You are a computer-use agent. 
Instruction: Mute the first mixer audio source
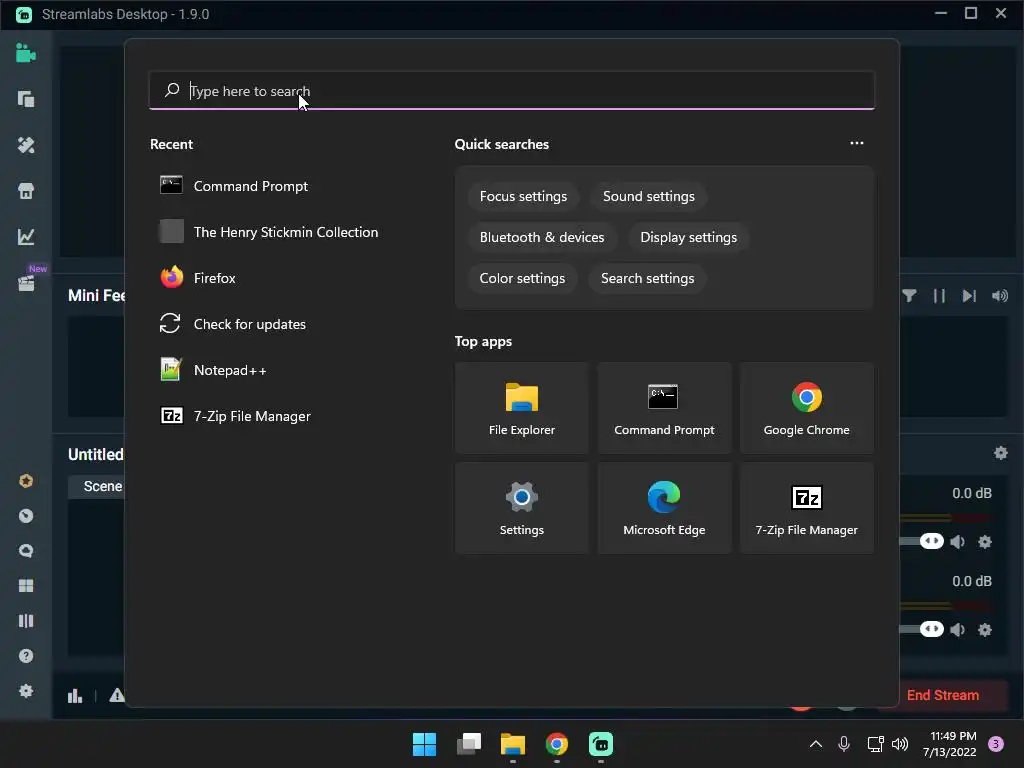coord(957,541)
